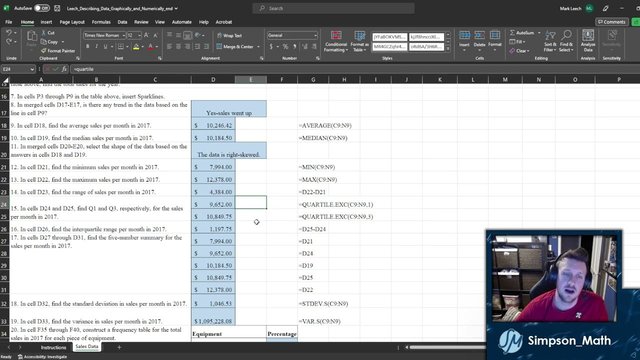Select bottom align icon
Screen dimensions: 640x360
tap(187, 36)
